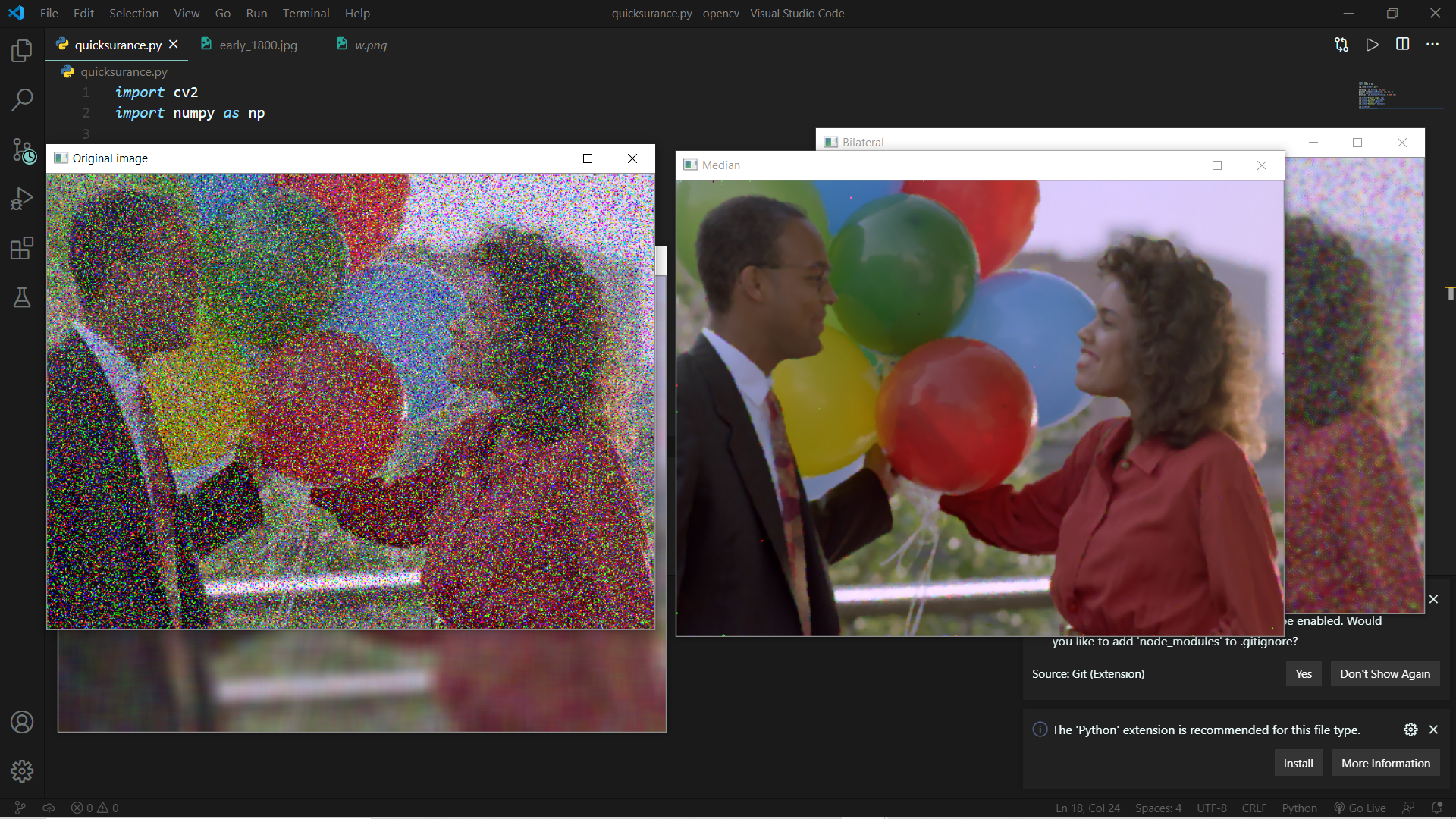Click Don't Show Again button
This screenshot has height=819, width=1456.
(1385, 674)
